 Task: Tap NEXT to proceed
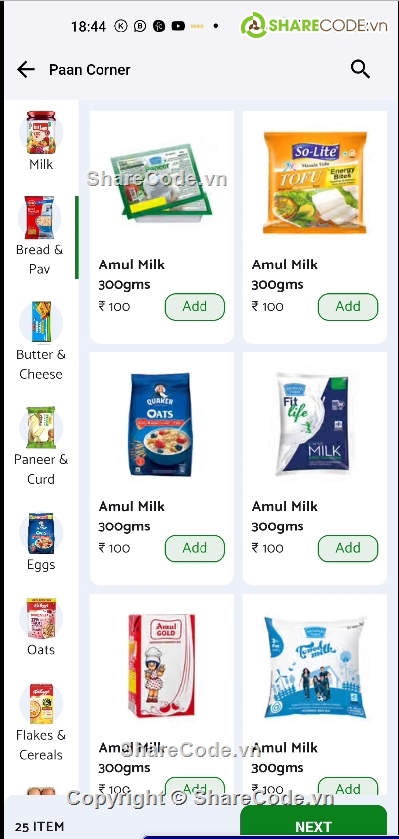click(313, 822)
